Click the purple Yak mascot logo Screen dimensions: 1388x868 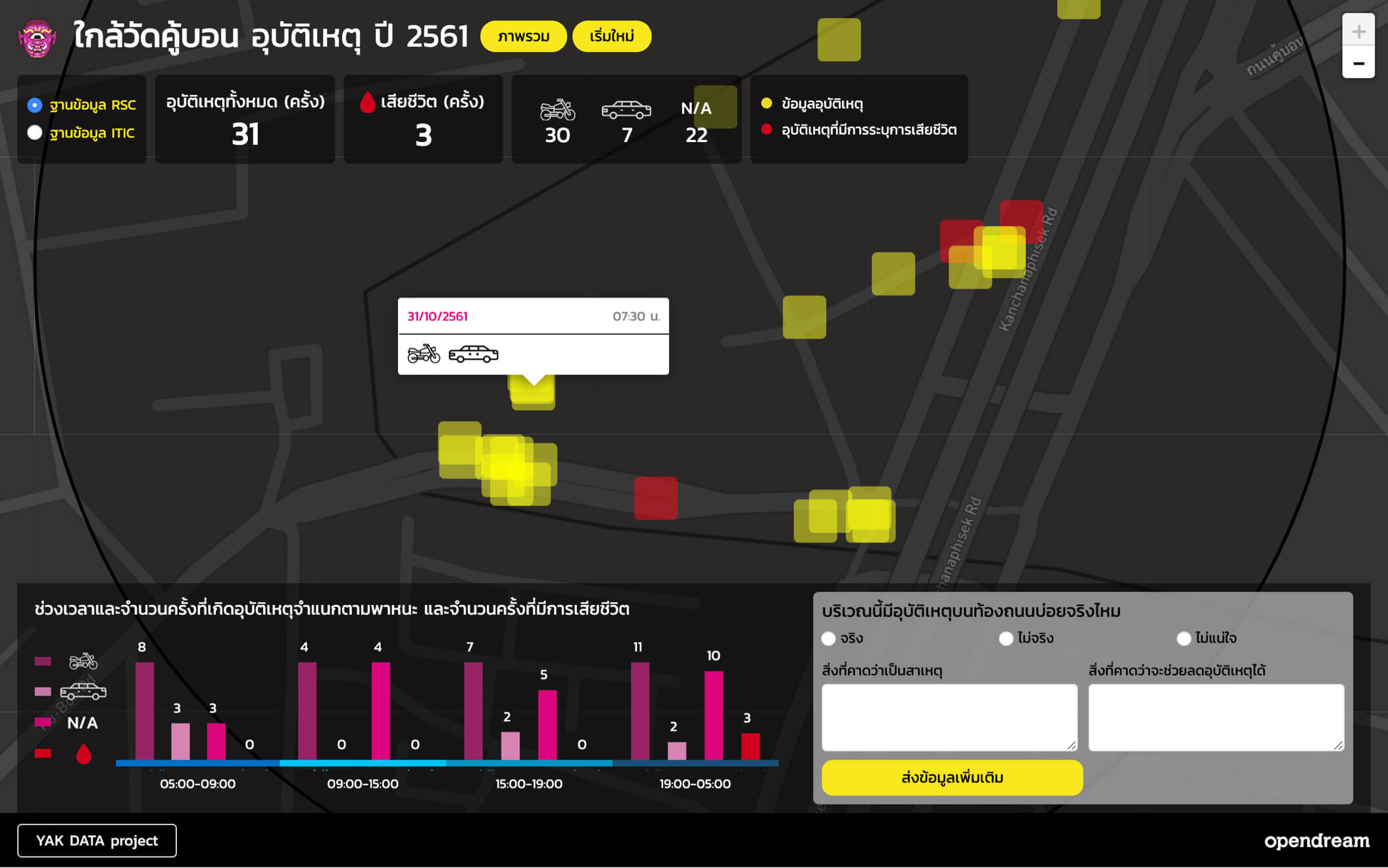coord(37,38)
